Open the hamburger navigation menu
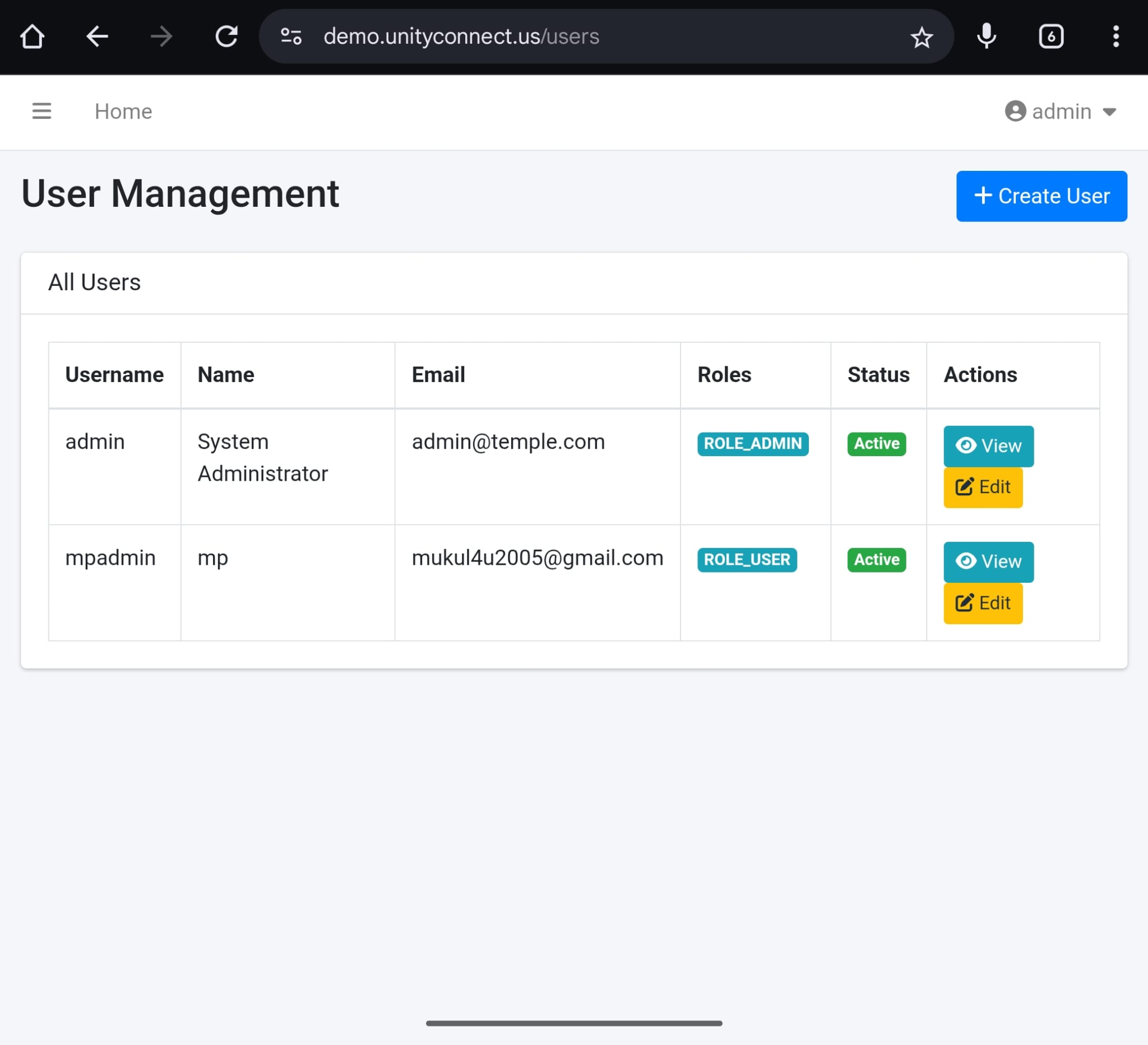The width and height of the screenshot is (1148, 1045). click(42, 111)
